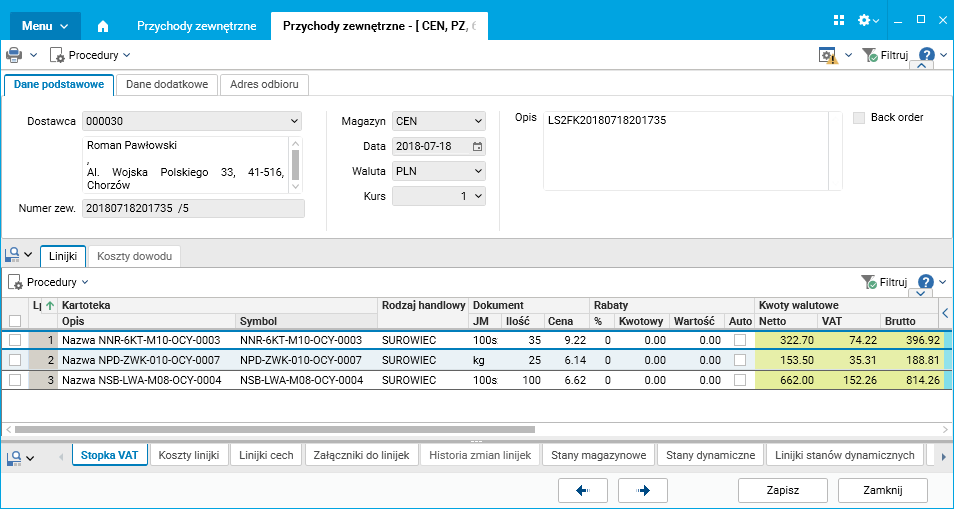Go to next record with right arrow
The height and width of the screenshot is (509, 954).
click(643, 490)
